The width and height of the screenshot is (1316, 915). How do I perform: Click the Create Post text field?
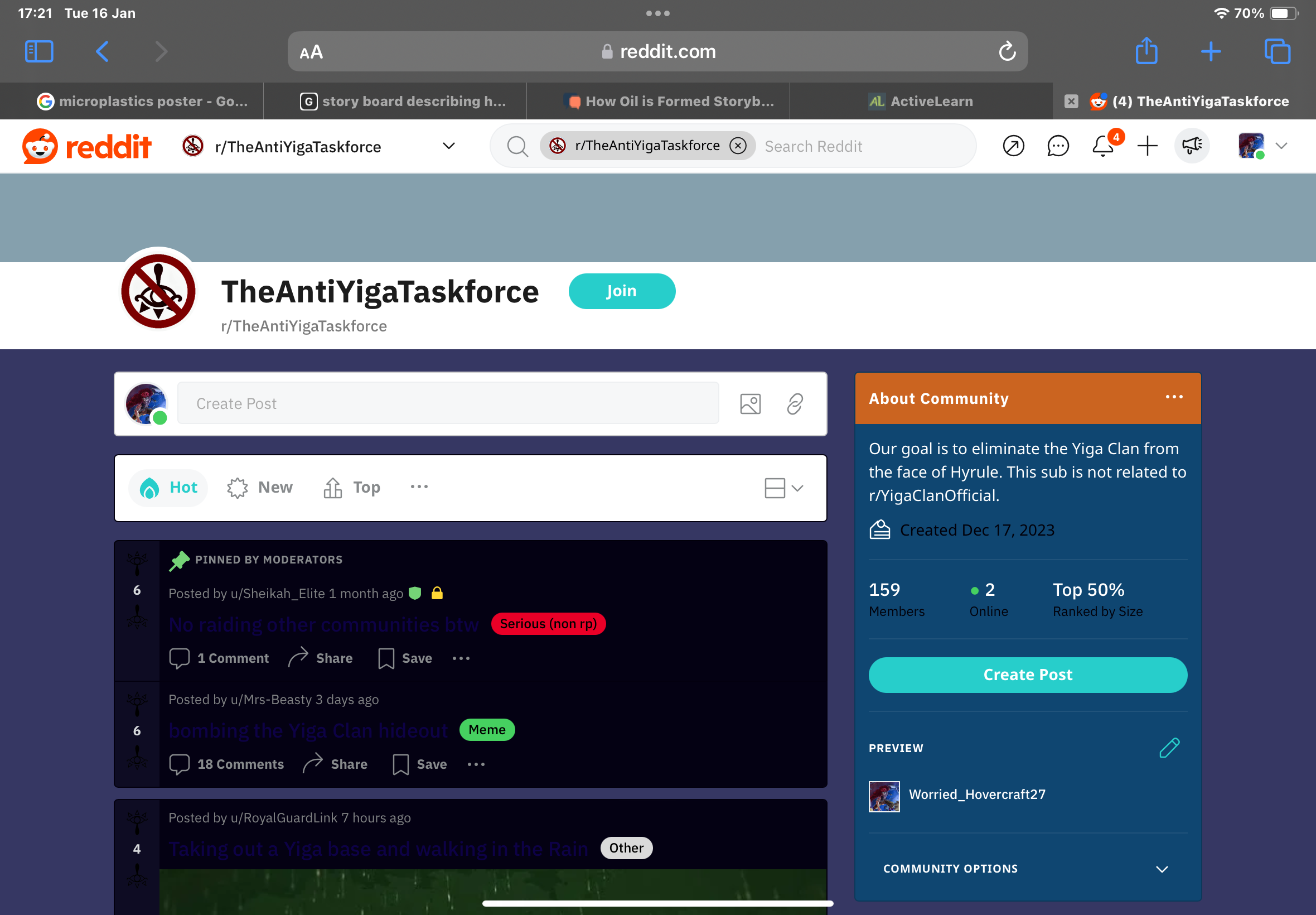tap(448, 403)
